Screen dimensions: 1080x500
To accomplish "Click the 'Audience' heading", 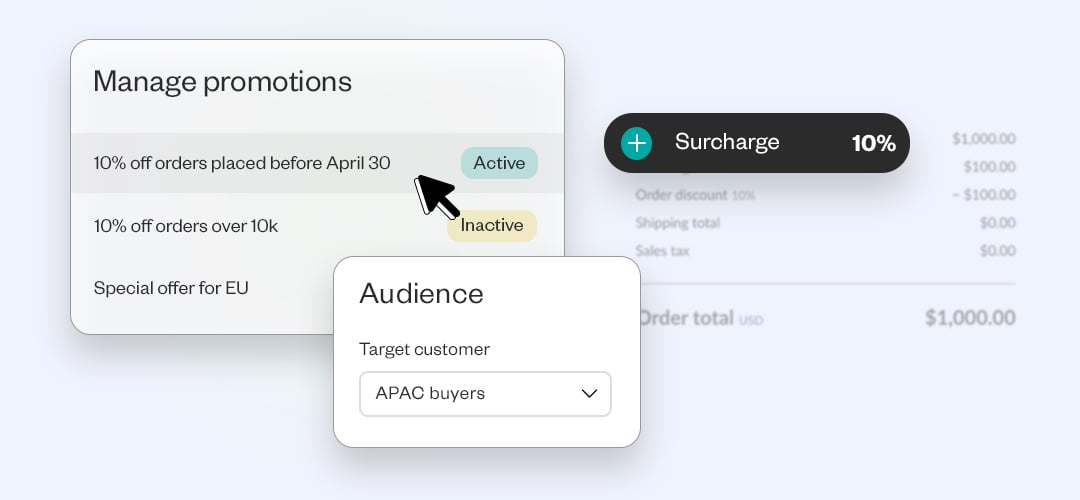I will point(422,293).
